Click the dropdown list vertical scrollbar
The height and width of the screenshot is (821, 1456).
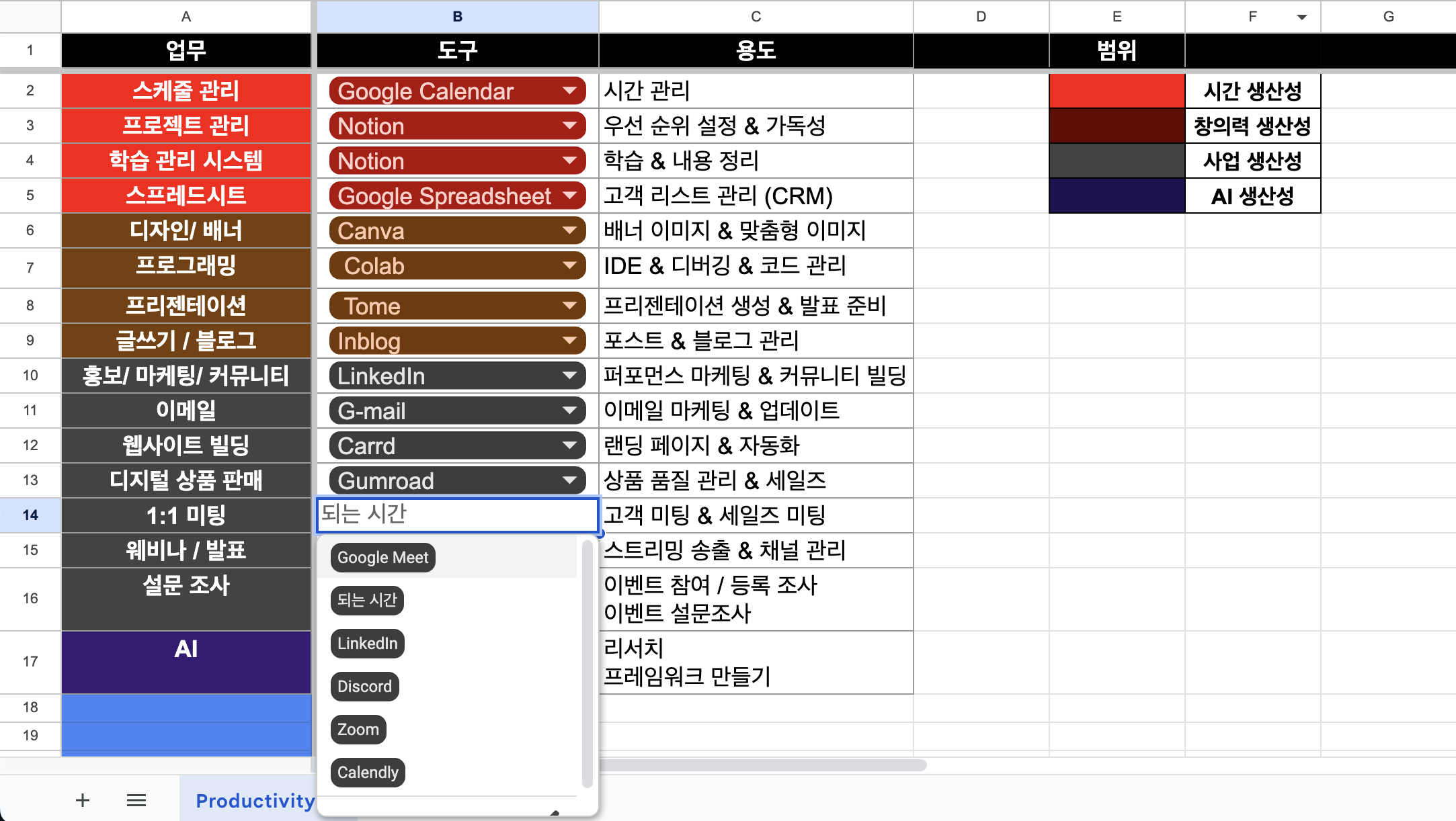[587, 664]
